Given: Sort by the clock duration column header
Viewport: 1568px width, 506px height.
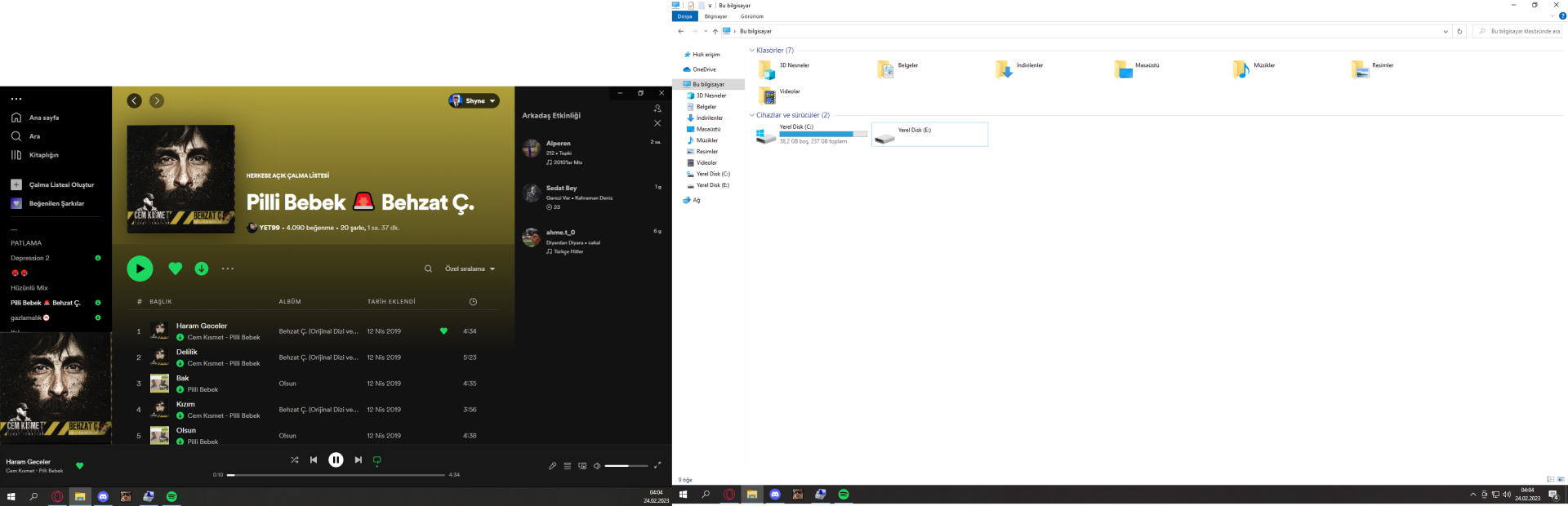Looking at the screenshot, I should point(473,302).
